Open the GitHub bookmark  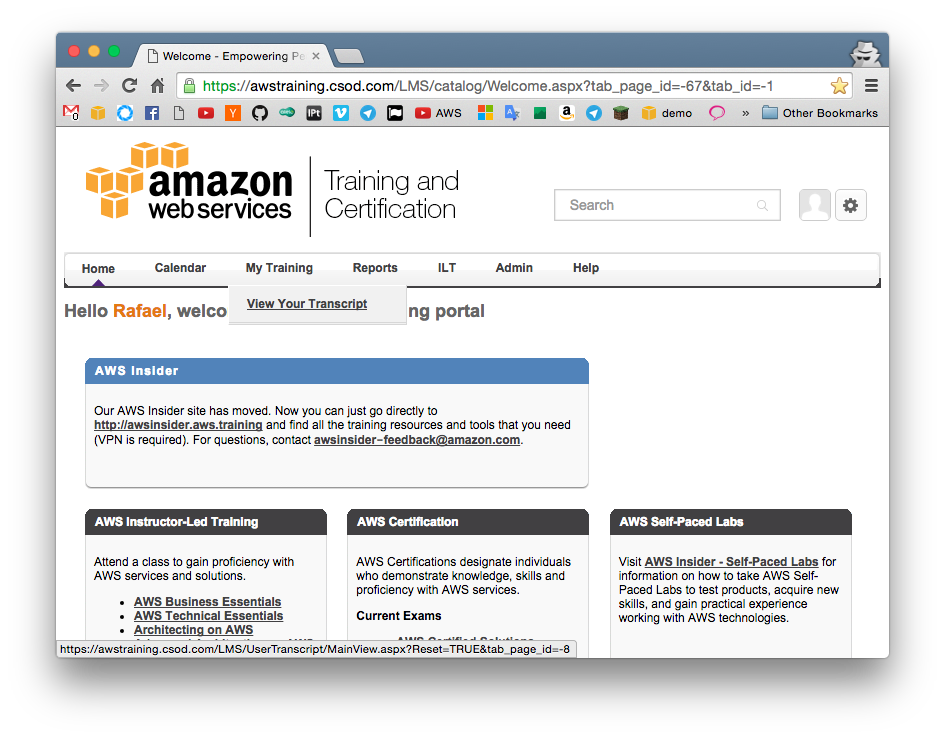[x=260, y=113]
